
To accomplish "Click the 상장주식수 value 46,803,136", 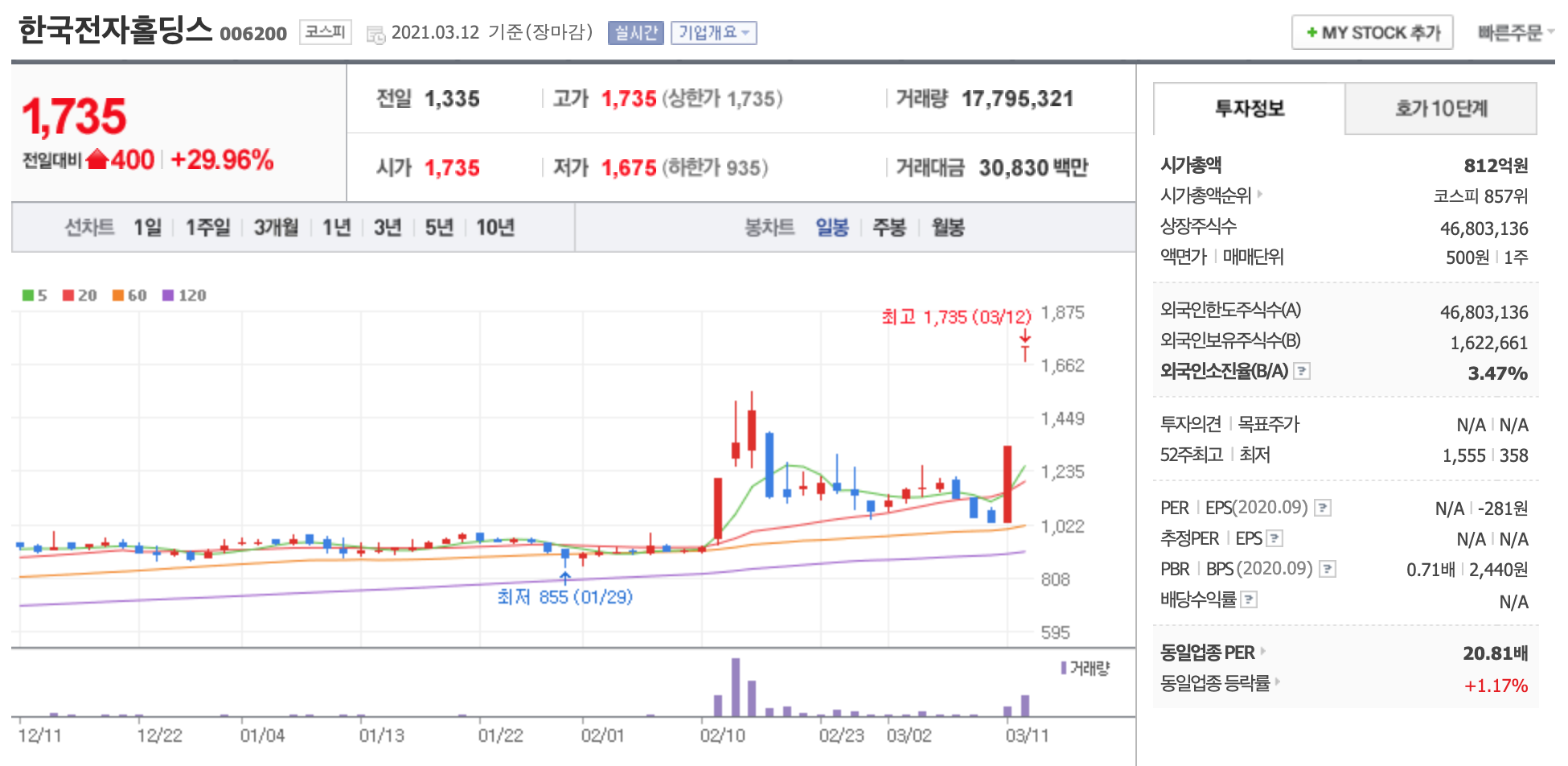I will (1484, 229).
